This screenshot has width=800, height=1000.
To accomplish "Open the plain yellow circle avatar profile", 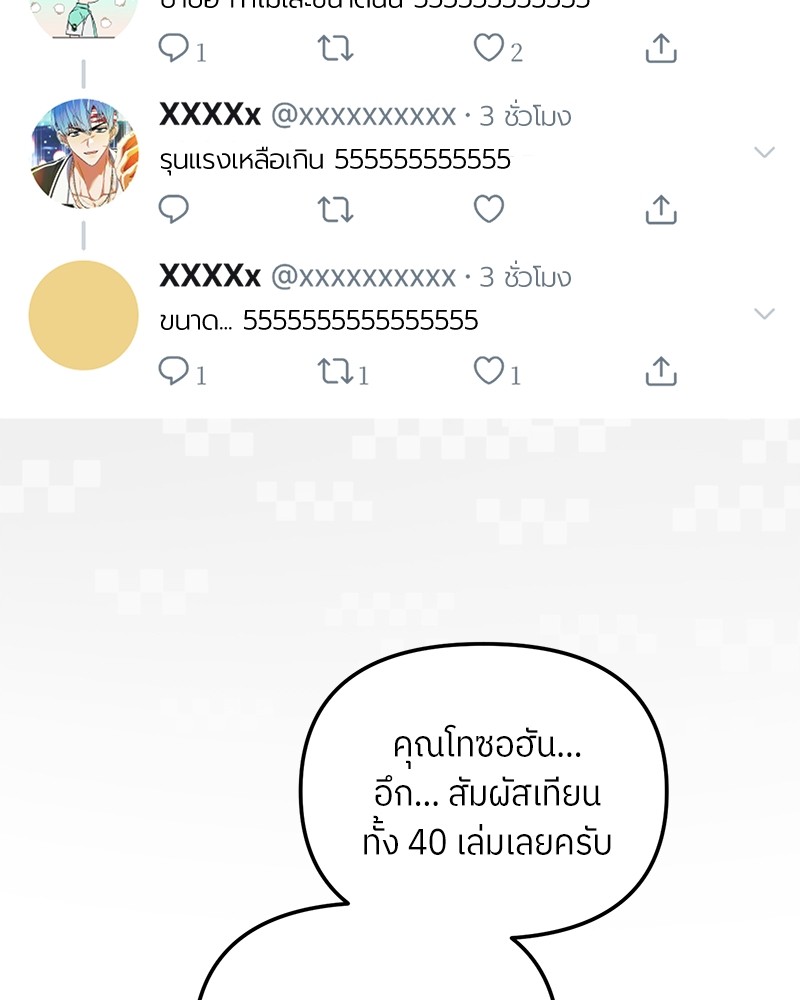I will 84,315.
